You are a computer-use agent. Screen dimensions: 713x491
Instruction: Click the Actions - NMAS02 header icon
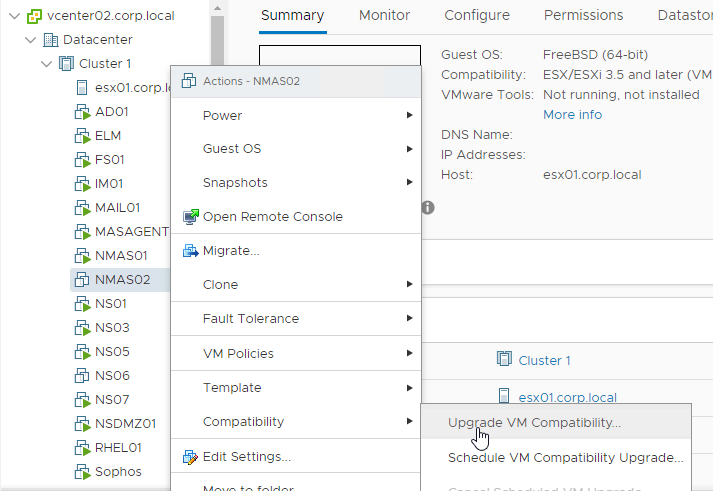189,81
